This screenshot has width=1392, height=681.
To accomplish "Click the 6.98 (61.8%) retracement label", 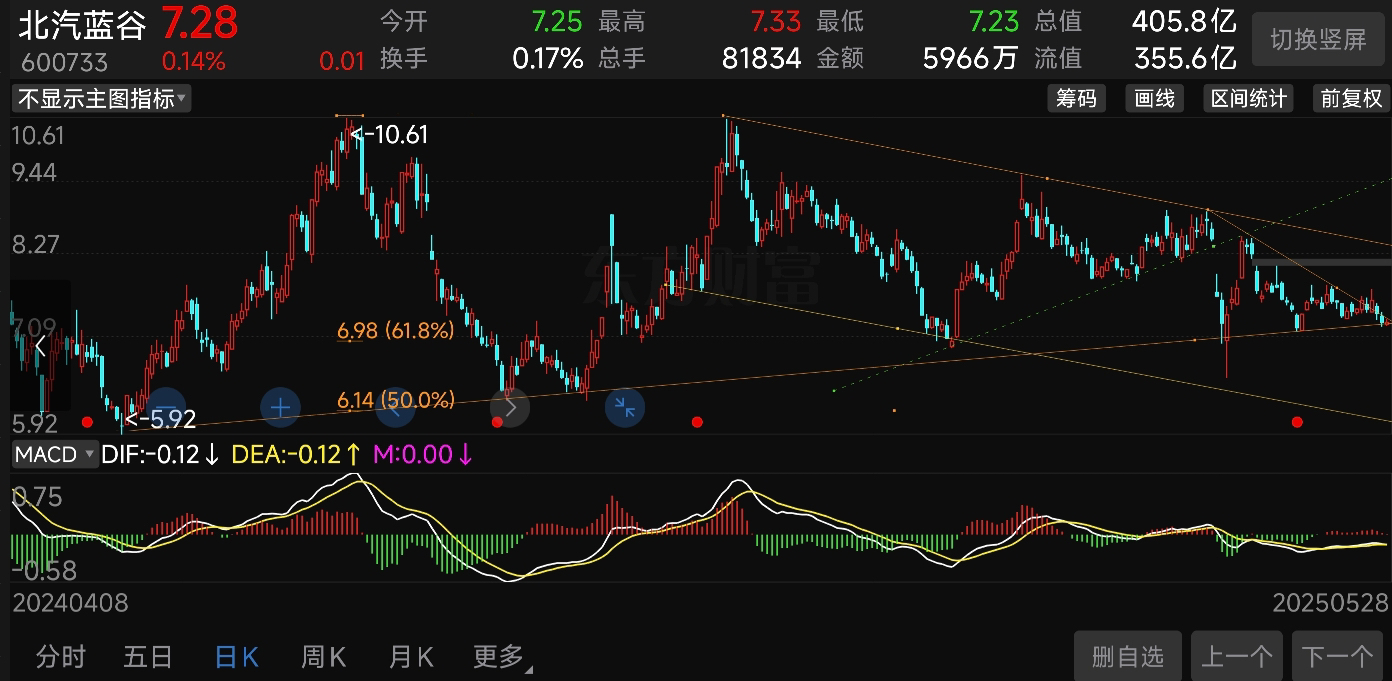I will (x=395, y=330).
